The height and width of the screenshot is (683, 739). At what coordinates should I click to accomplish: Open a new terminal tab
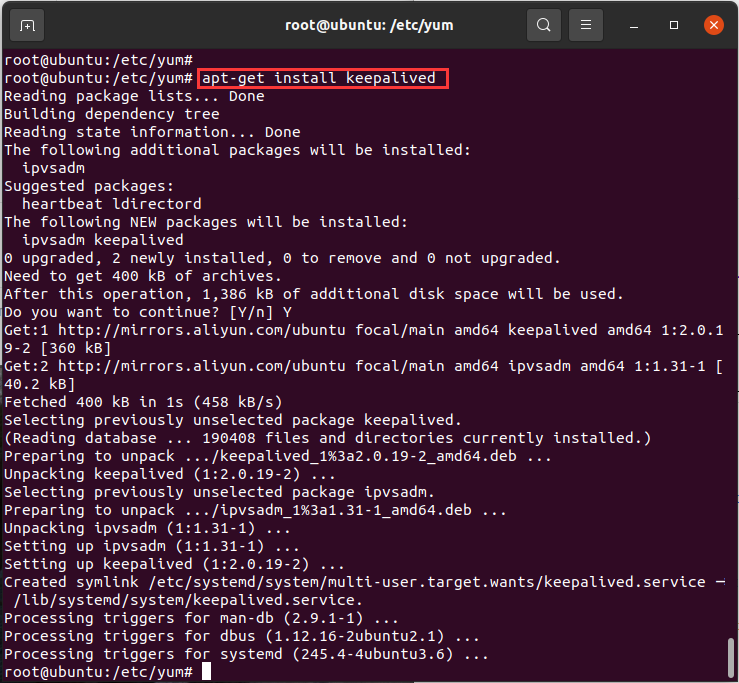click(x=27, y=25)
